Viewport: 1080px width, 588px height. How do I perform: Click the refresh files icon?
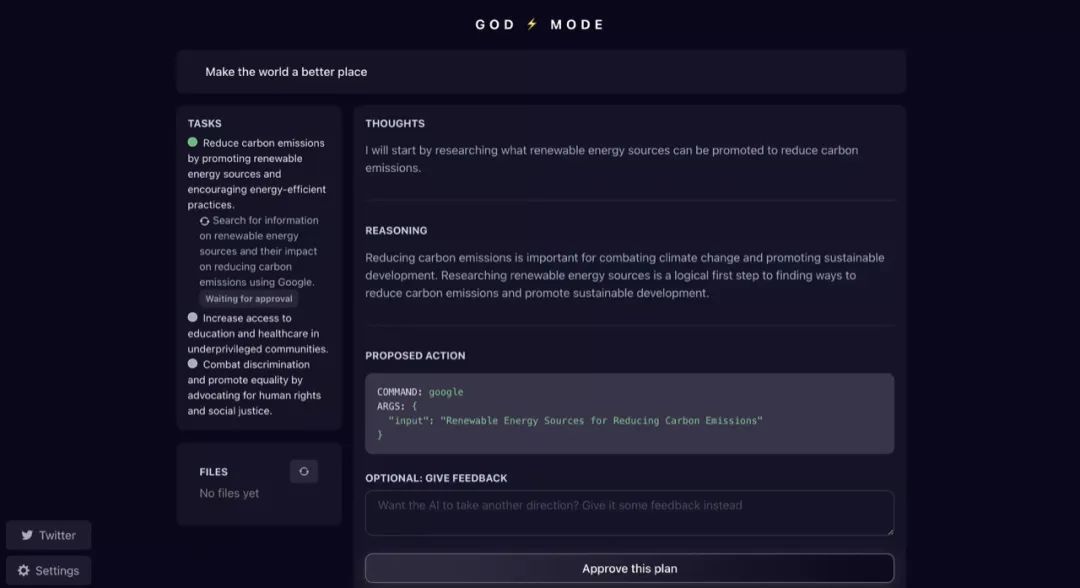[304, 472]
